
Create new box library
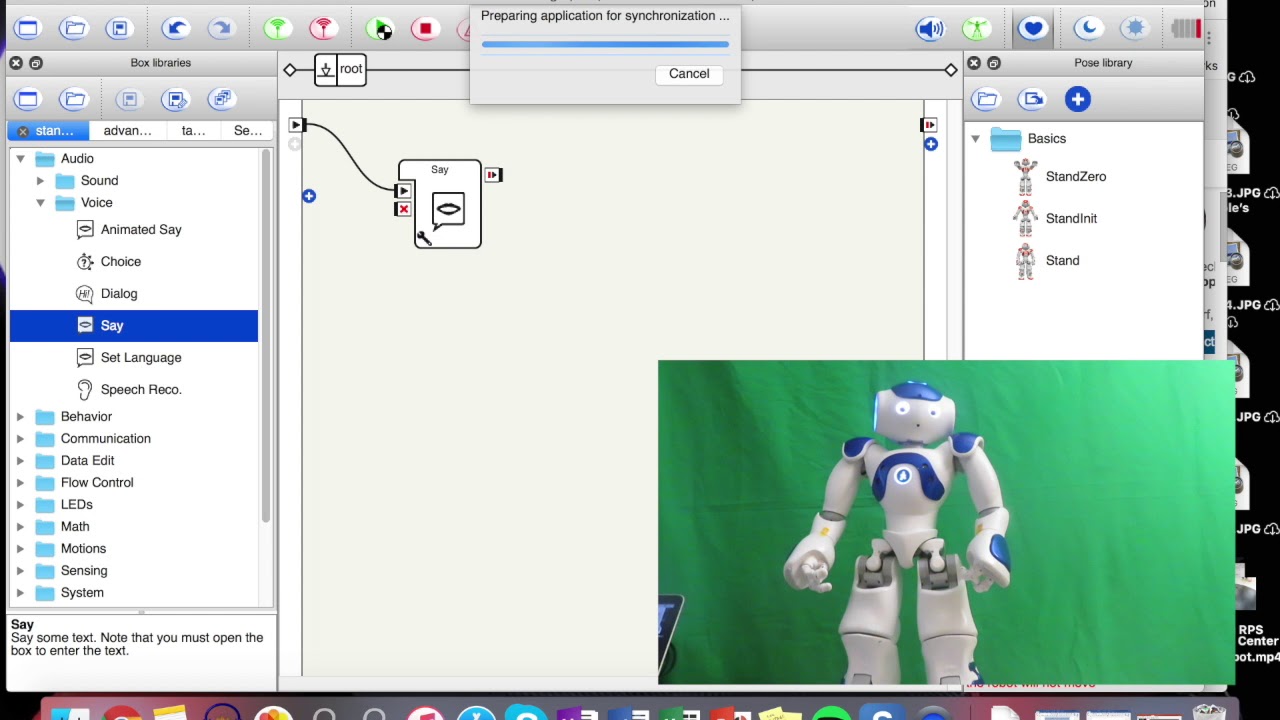click(27, 99)
